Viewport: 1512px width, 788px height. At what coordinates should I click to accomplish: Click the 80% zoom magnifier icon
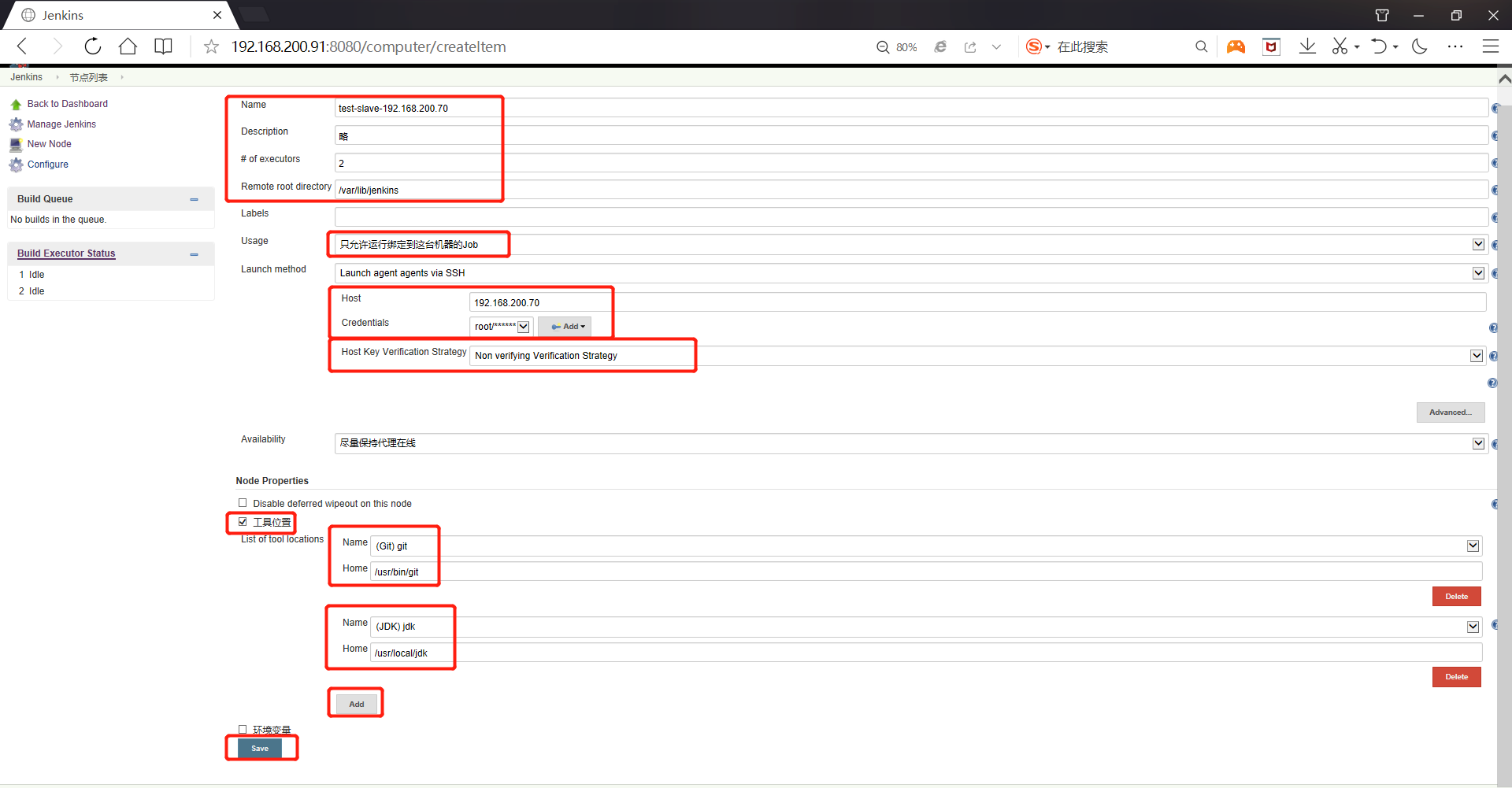[x=883, y=47]
